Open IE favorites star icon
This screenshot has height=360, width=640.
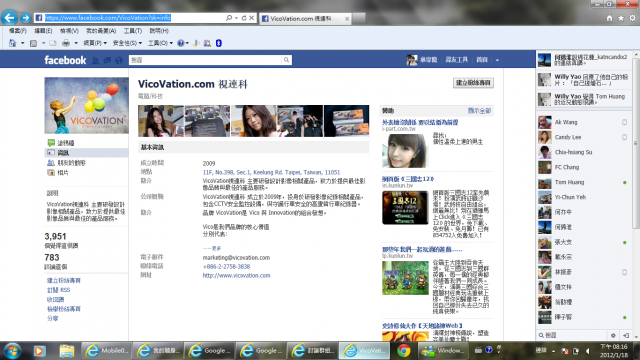coord(621,18)
